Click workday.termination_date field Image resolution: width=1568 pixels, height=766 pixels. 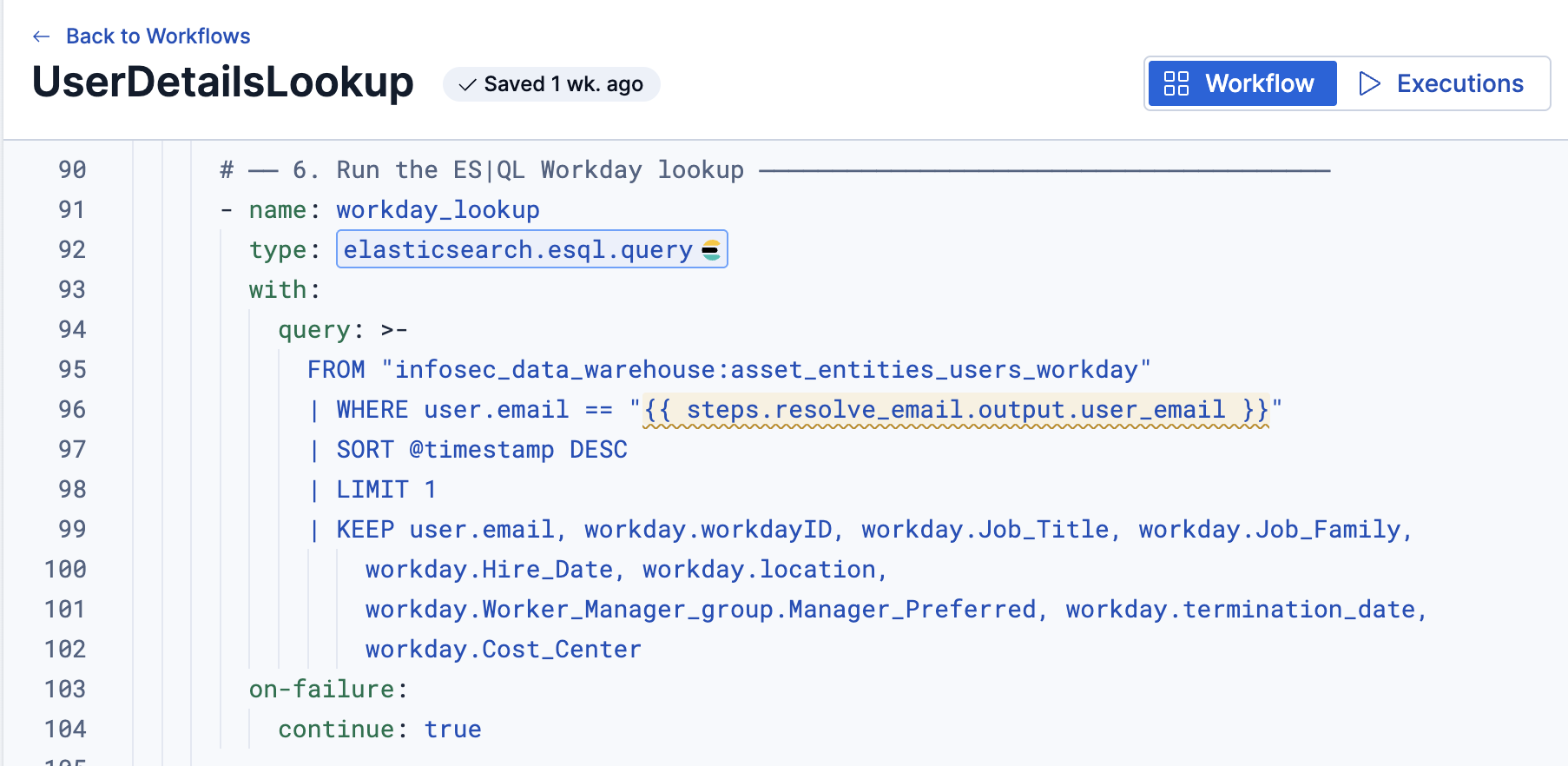[x=1241, y=610]
